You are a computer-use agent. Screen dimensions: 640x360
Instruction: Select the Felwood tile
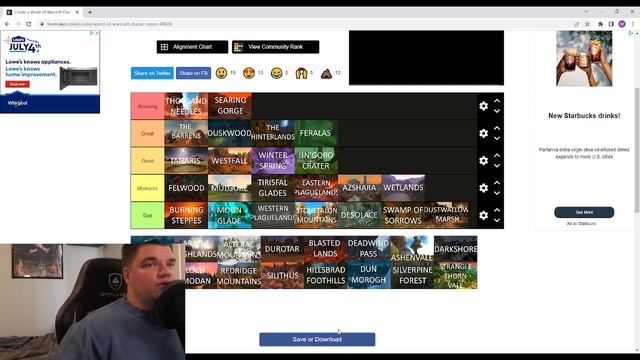[x=186, y=188]
